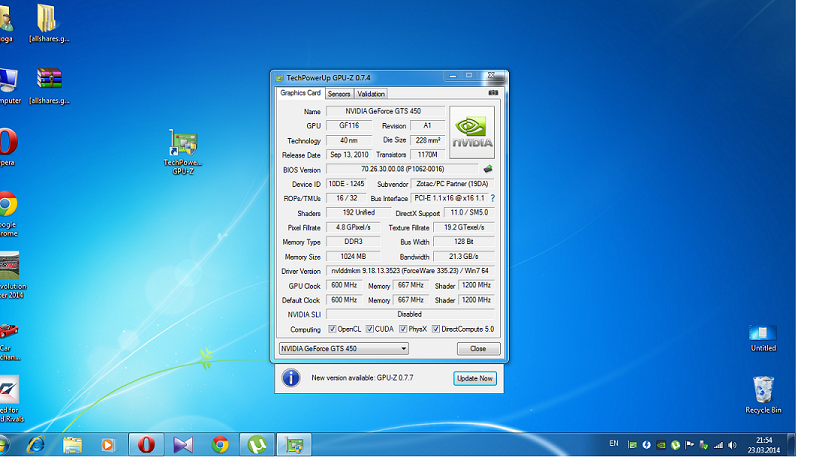Screen dimensions: 813x457
Task: Open Chrome from the taskbar
Action: pos(220,445)
